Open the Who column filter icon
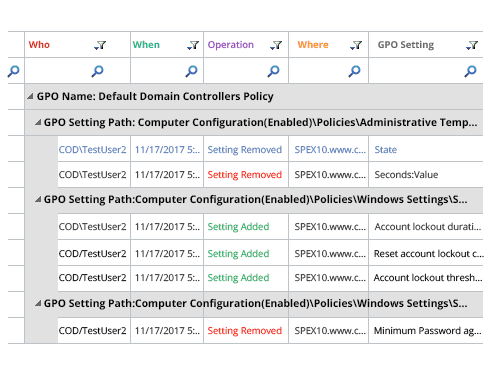This screenshot has width=500, height=390. point(100,45)
